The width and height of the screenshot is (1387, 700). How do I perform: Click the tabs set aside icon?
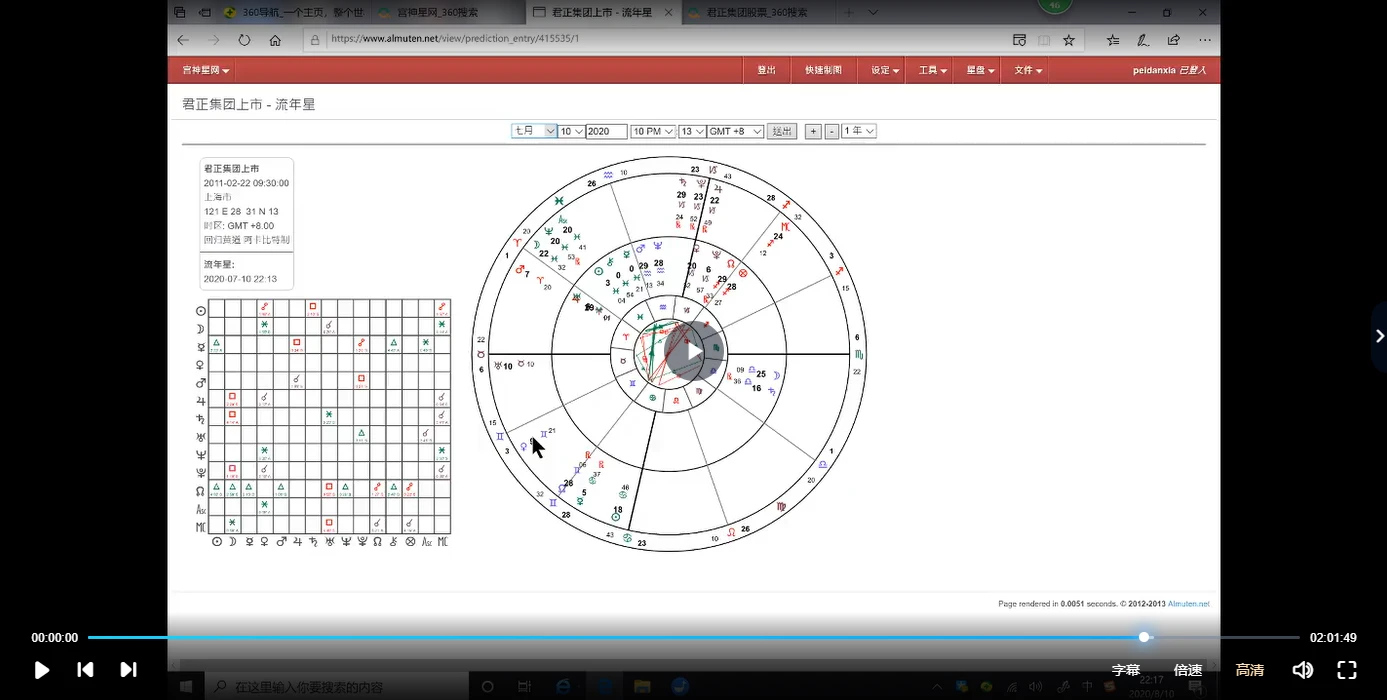pyautogui.click(x=179, y=13)
